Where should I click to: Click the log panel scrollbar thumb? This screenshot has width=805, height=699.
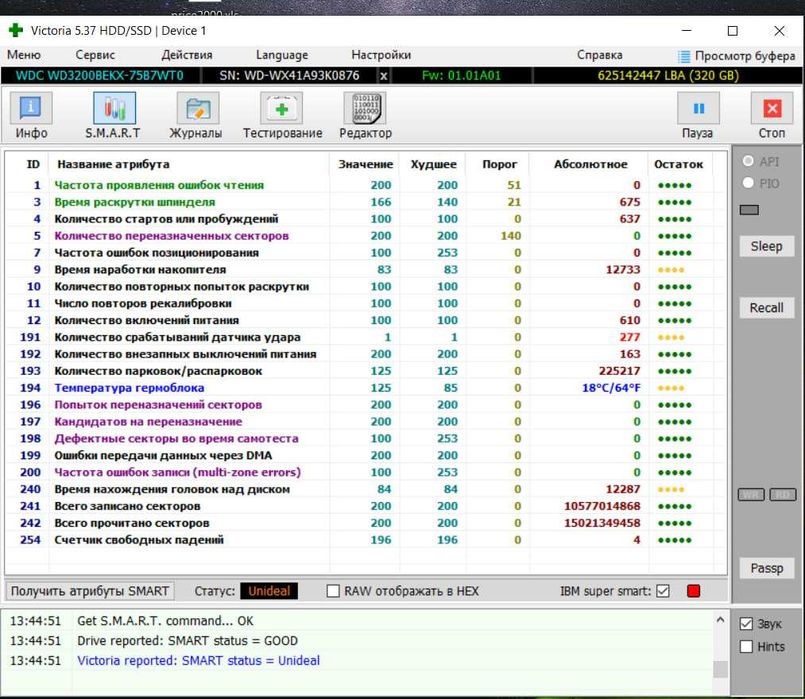[720, 669]
